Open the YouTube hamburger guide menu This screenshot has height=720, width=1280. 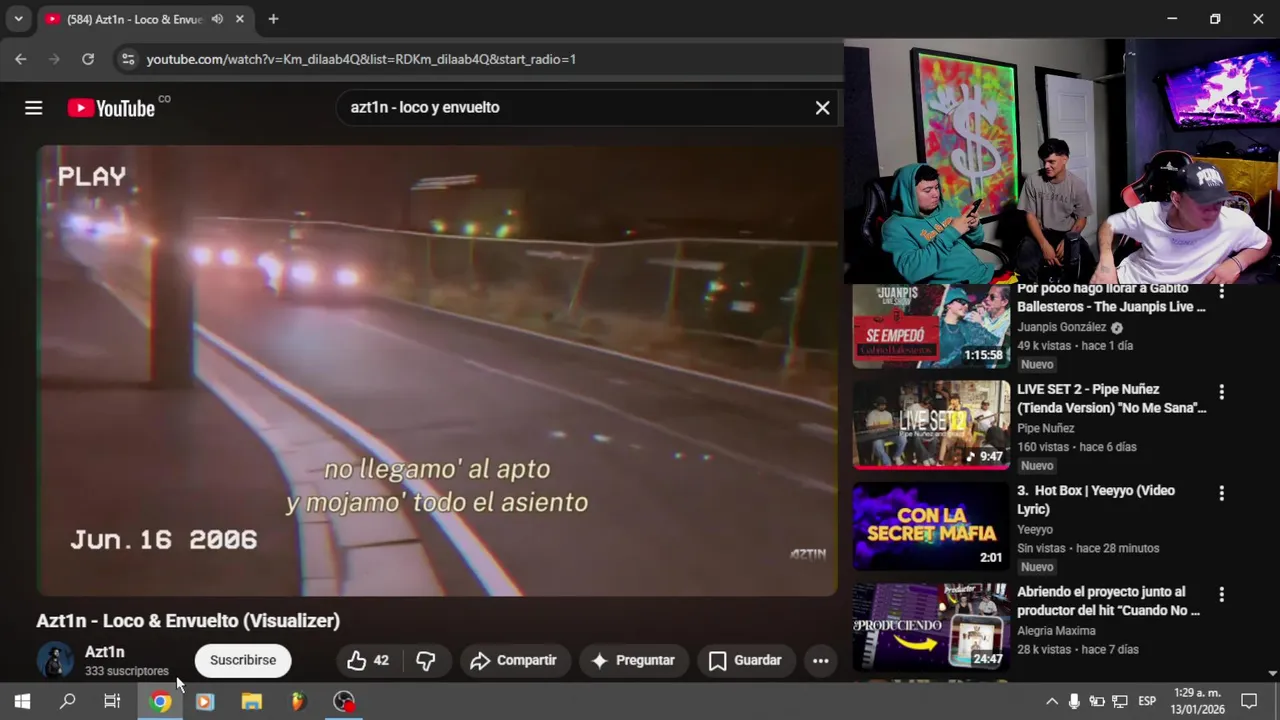click(x=33, y=108)
